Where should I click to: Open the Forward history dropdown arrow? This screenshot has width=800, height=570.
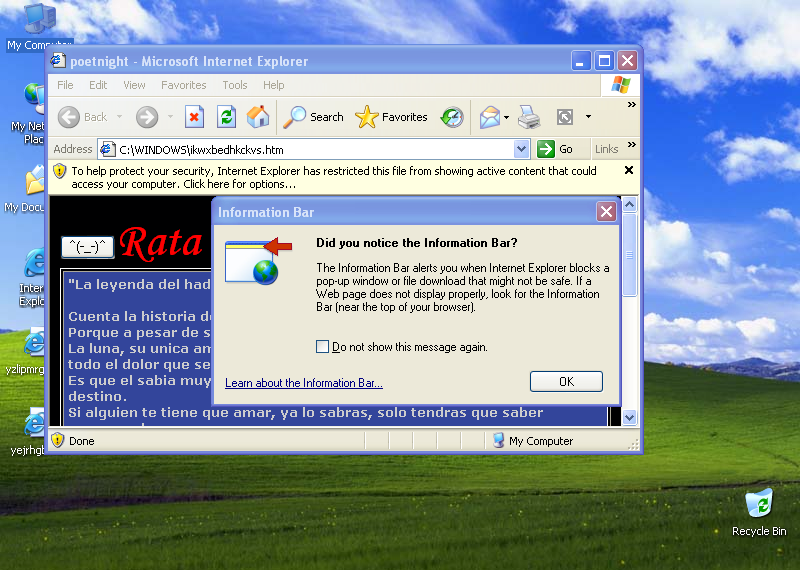170,117
